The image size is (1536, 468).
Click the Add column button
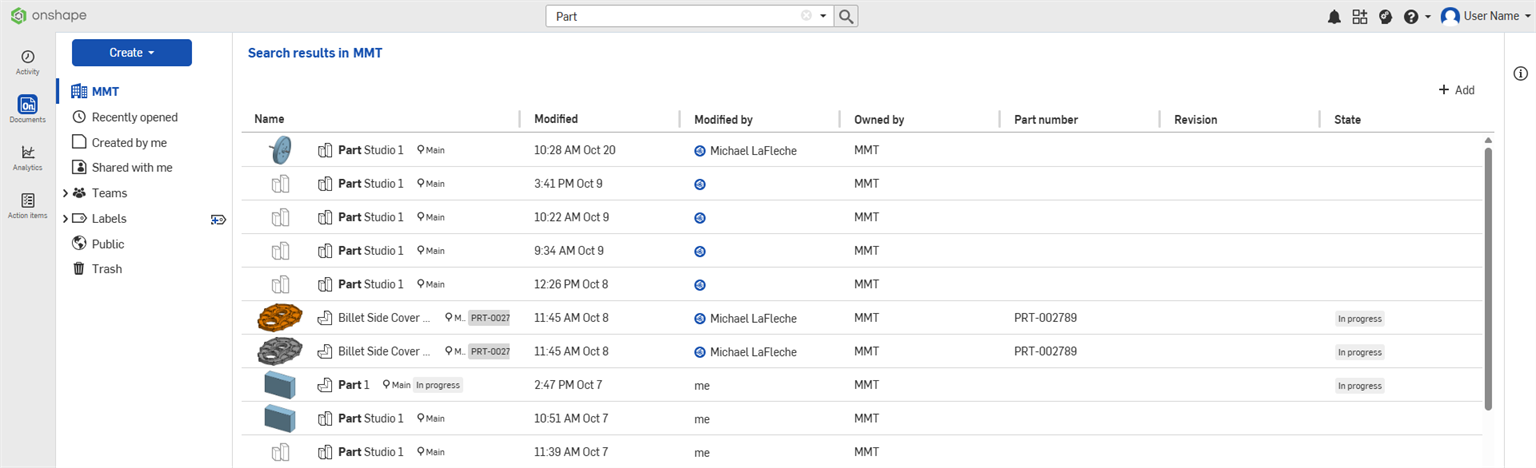pyautogui.click(x=1456, y=90)
